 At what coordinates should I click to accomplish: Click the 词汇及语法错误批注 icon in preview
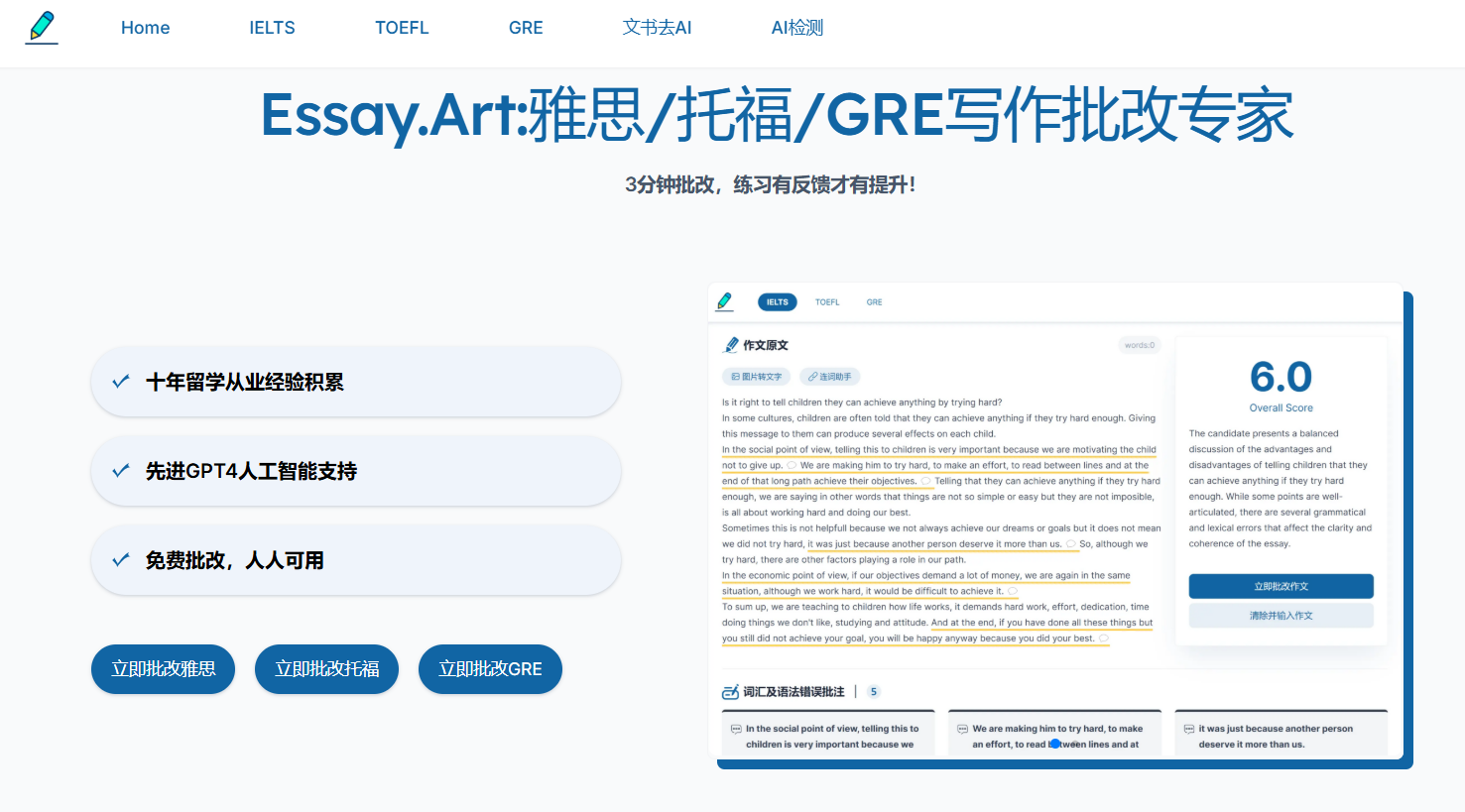pos(731,692)
